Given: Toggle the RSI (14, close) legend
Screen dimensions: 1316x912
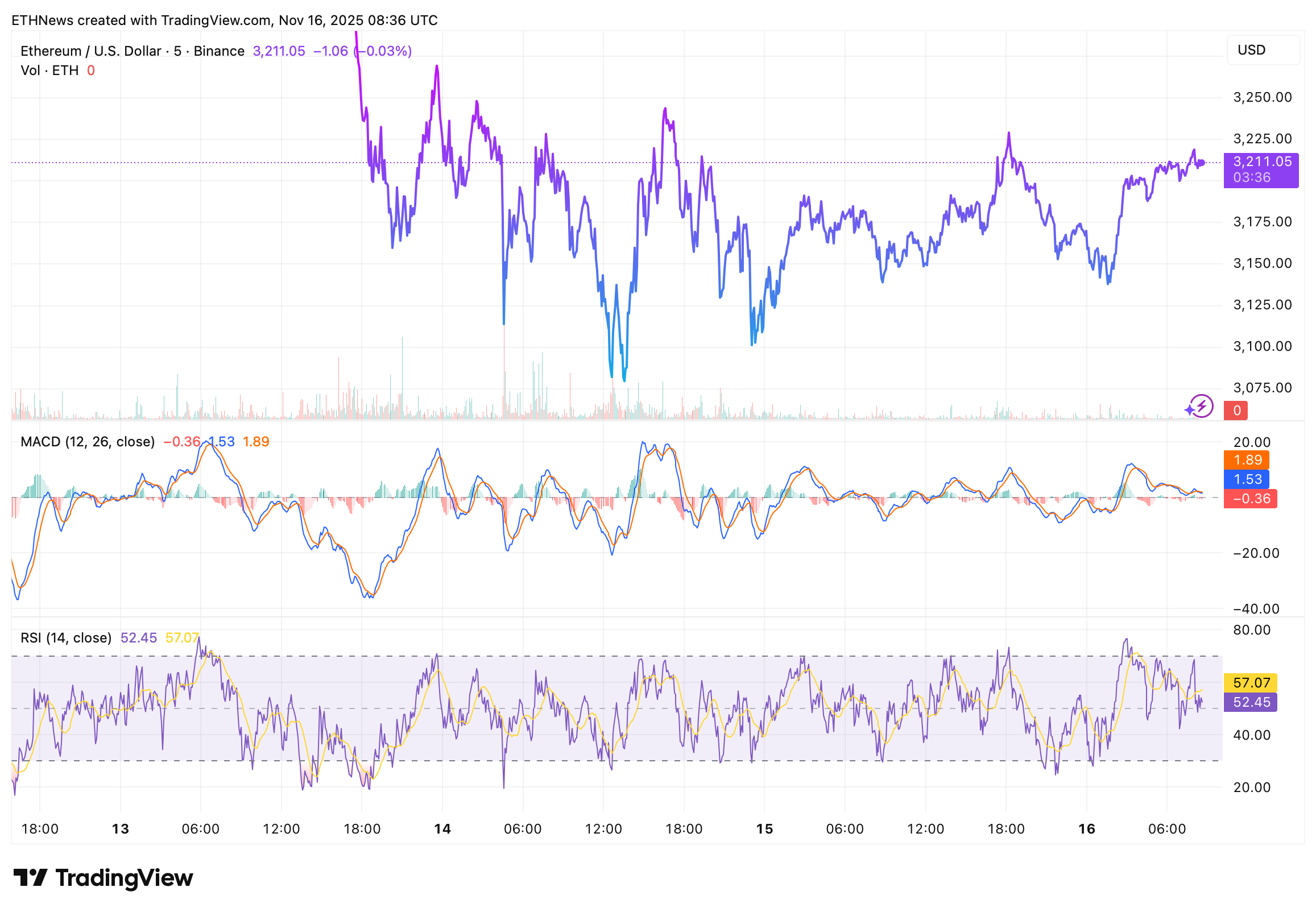Looking at the screenshot, I should (67, 637).
